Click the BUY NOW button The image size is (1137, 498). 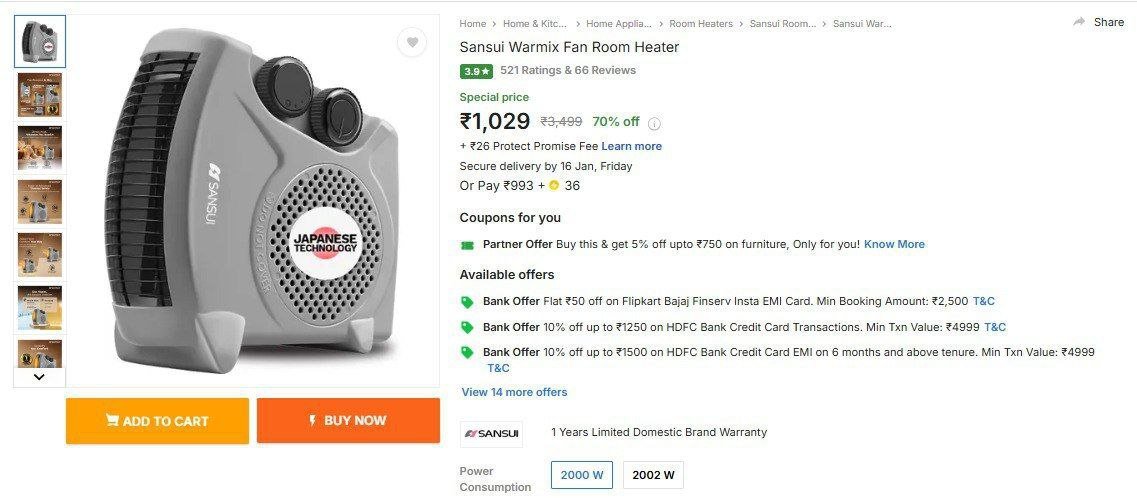pyautogui.click(x=348, y=421)
